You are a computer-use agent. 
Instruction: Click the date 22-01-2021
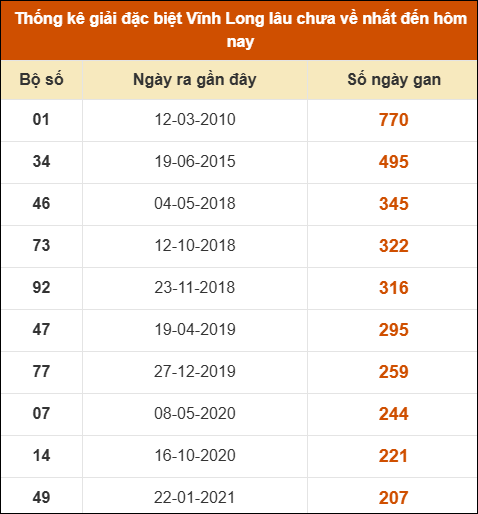[x=195, y=498]
